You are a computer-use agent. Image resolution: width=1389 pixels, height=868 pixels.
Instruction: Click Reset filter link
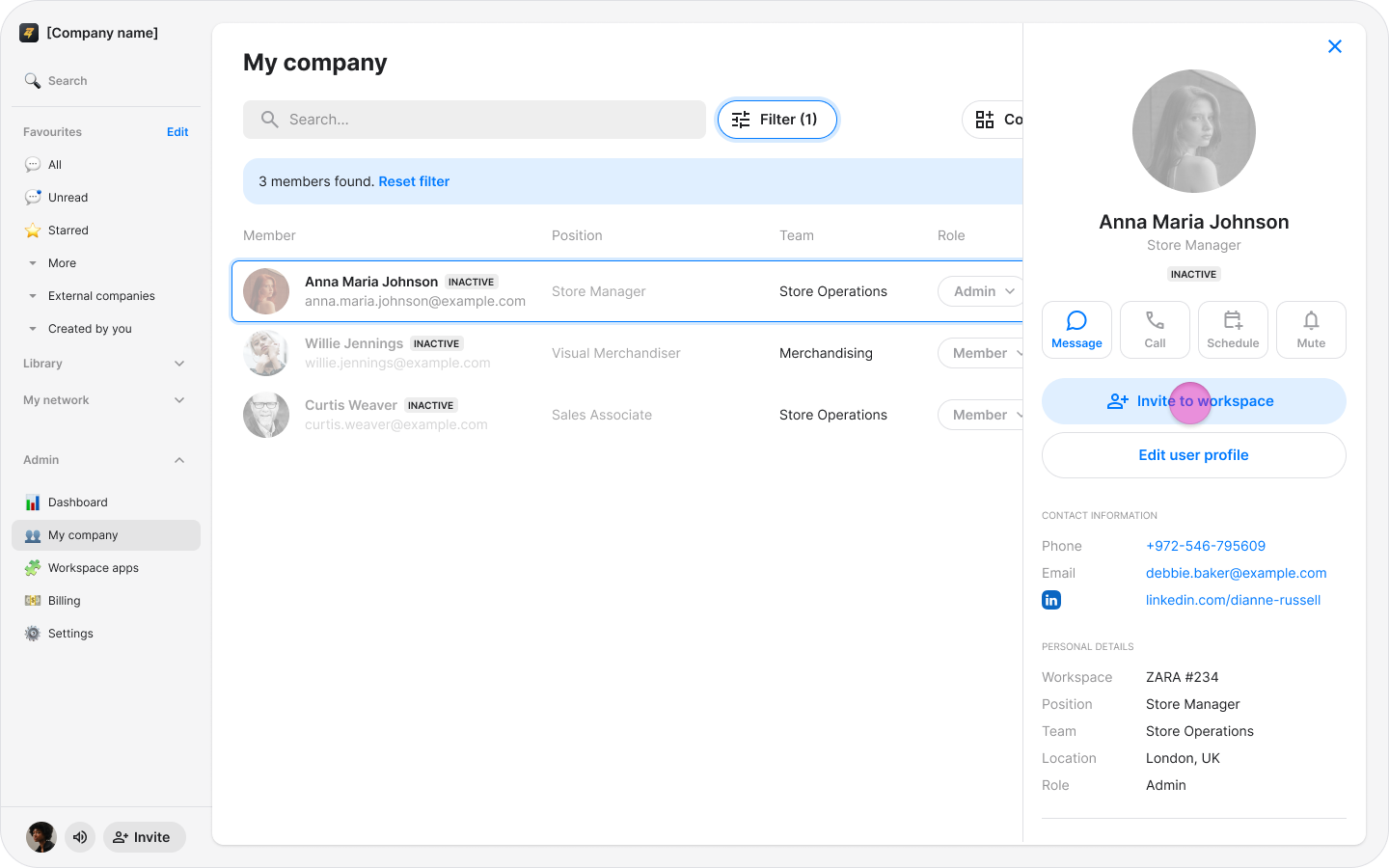click(x=414, y=181)
